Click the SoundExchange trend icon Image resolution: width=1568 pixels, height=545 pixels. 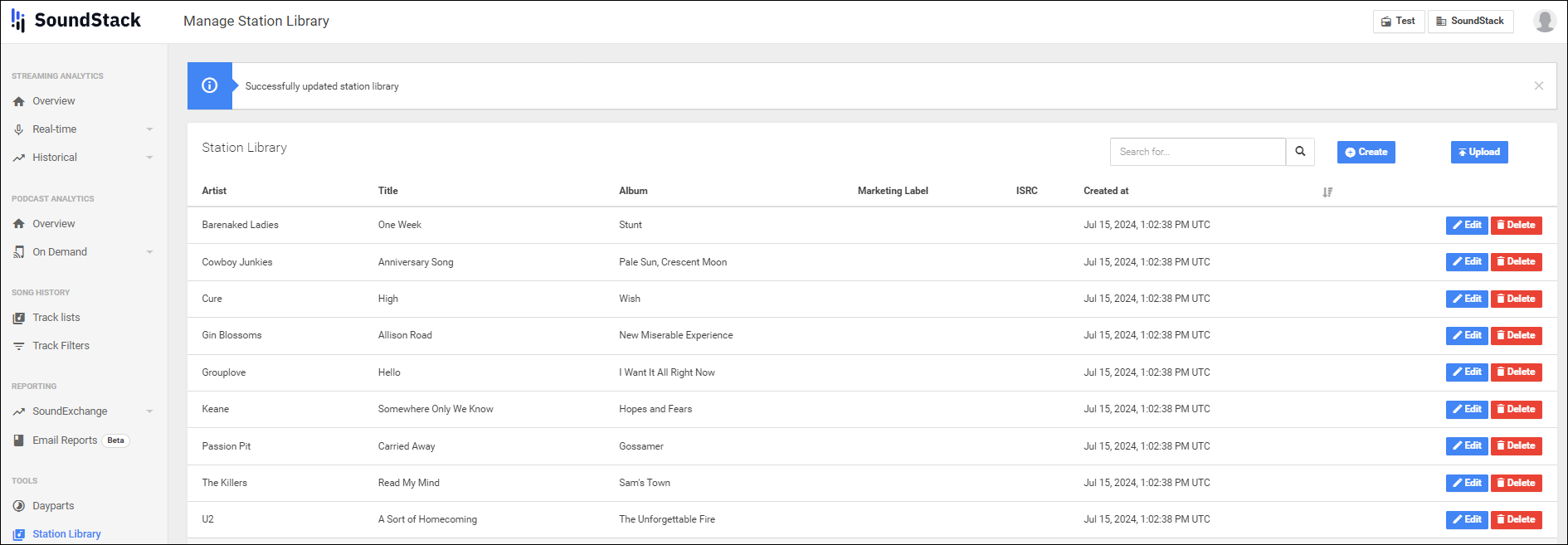[18, 411]
